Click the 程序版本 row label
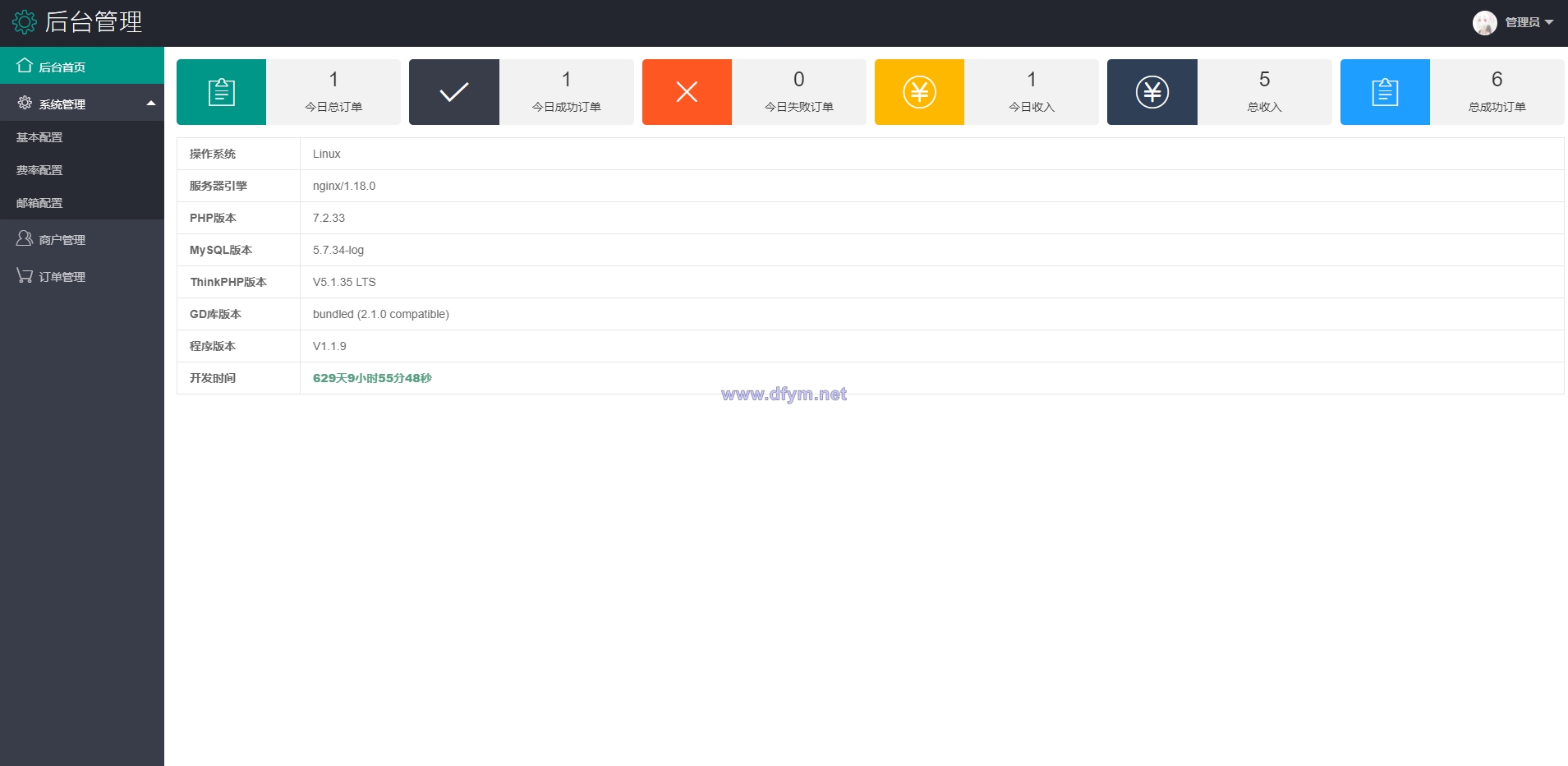The width and height of the screenshot is (1568, 766). click(213, 346)
